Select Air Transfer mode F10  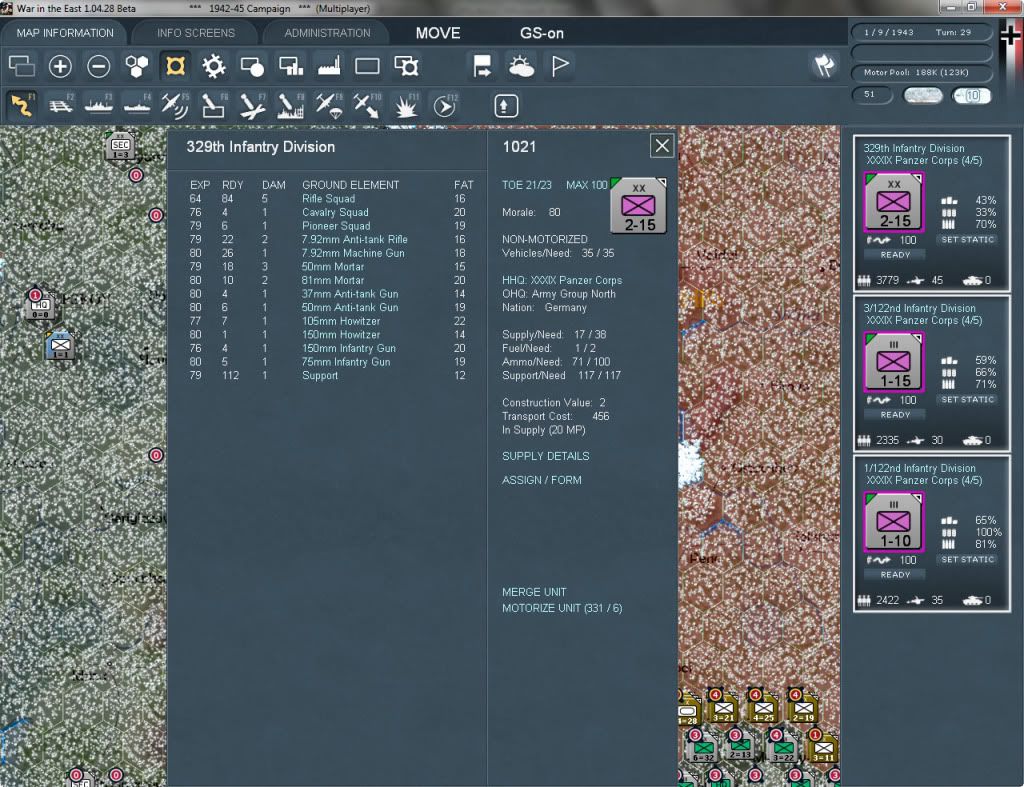tap(367, 106)
